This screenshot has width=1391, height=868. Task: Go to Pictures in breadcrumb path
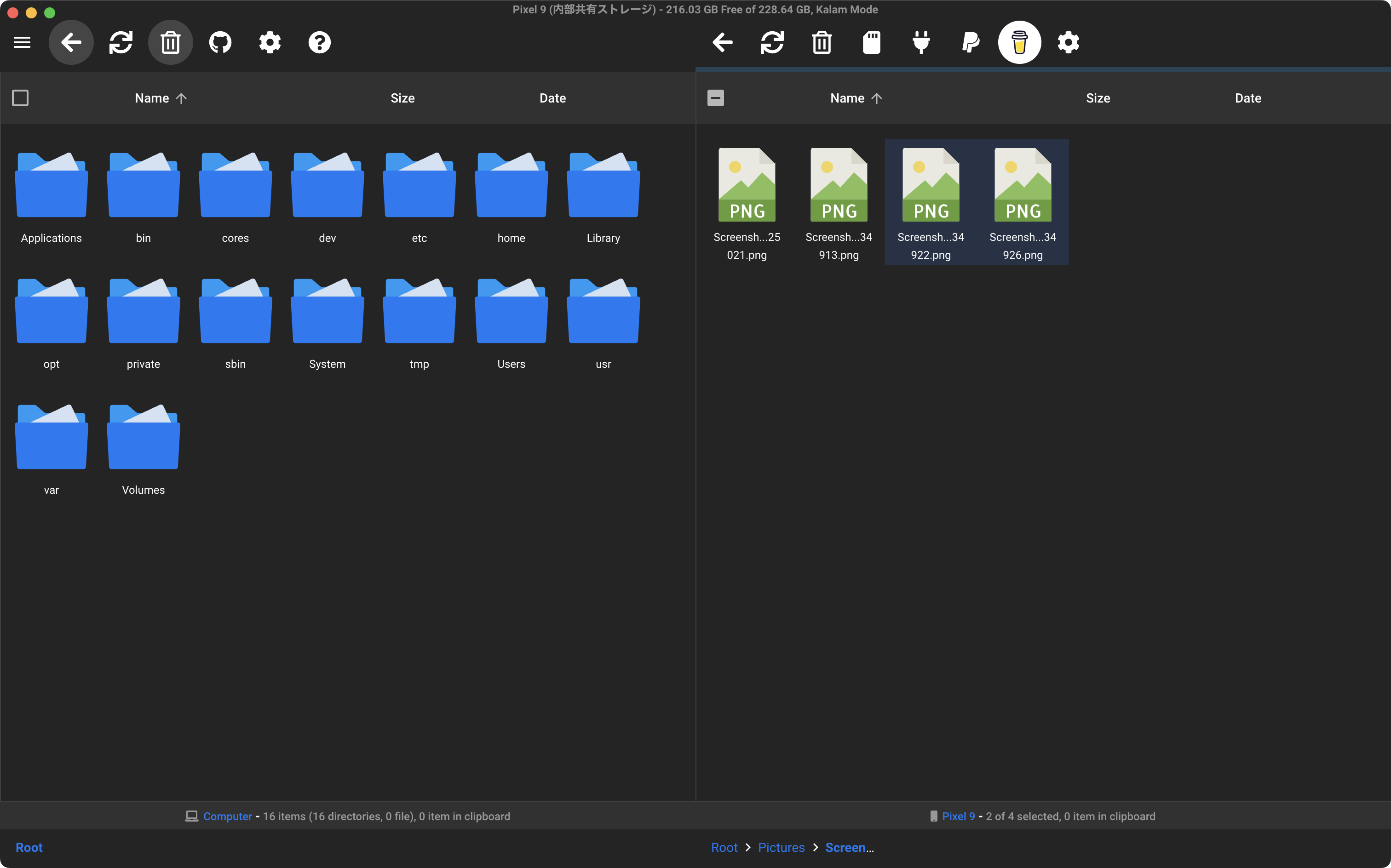tap(781, 847)
